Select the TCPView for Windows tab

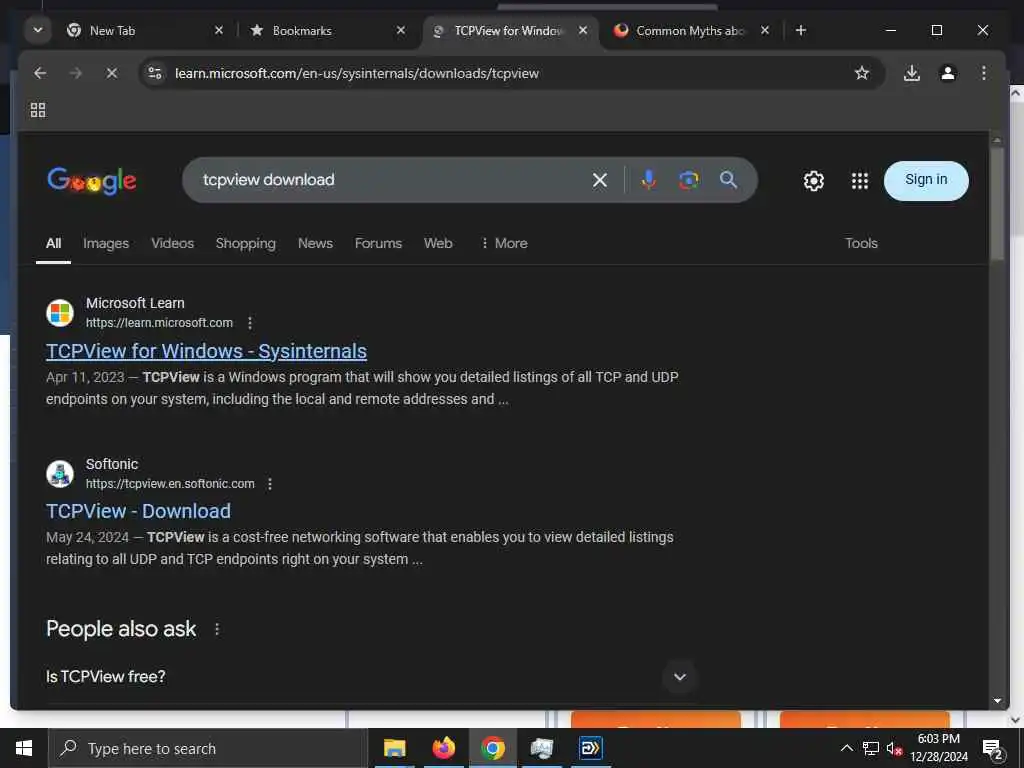click(x=511, y=31)
